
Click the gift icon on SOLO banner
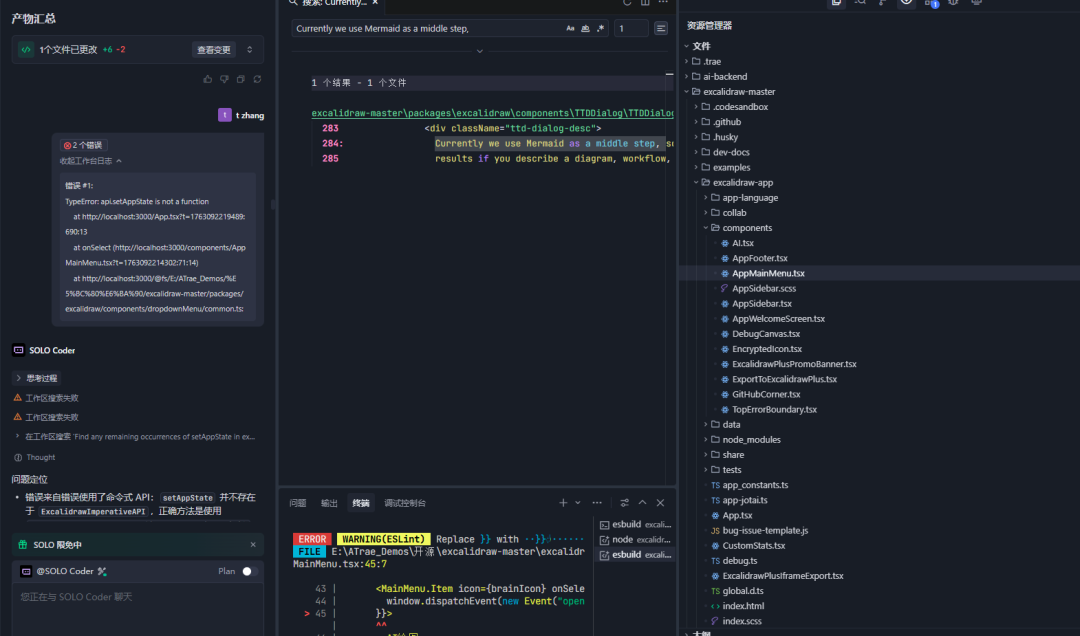pos(23,544)
